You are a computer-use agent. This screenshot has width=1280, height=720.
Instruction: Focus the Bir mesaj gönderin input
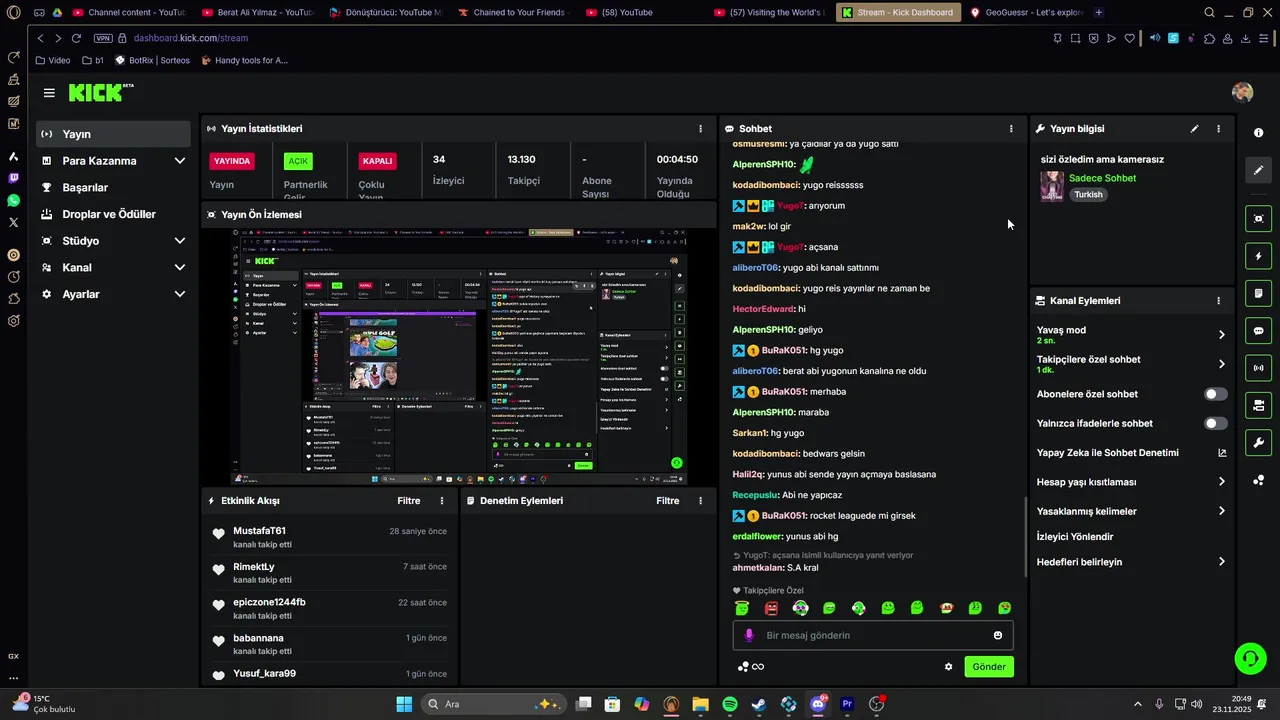(873, 636)
